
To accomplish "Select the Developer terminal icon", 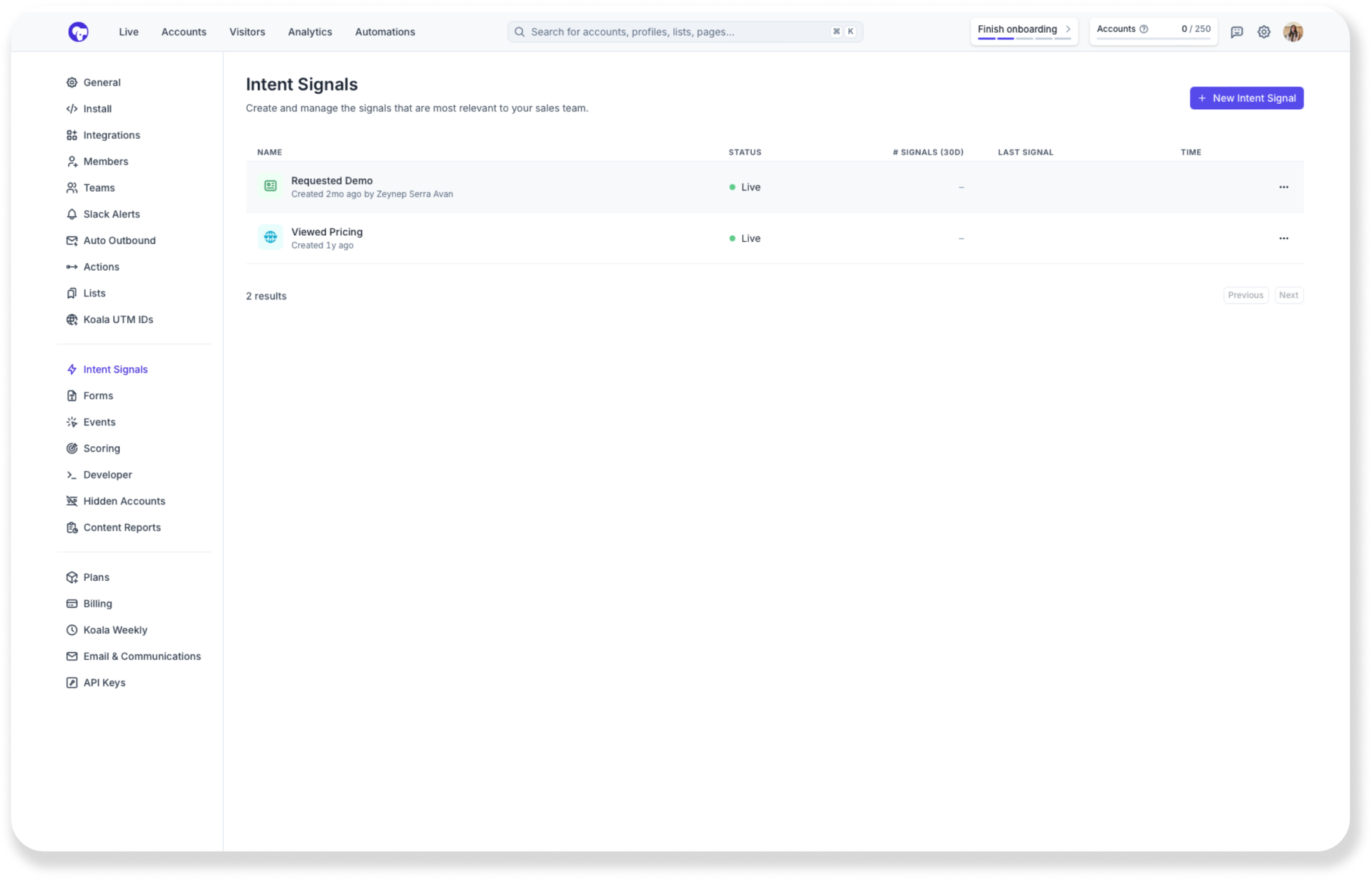I will click(72, 474).
